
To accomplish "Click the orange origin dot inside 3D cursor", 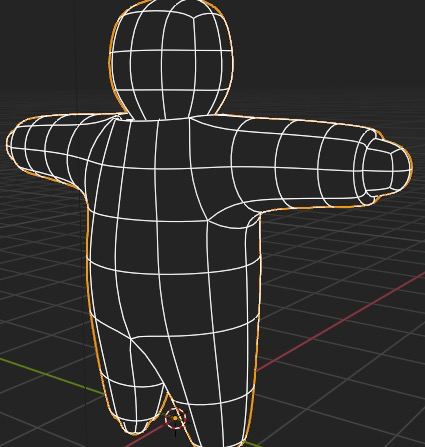I will tap(175, 418).
